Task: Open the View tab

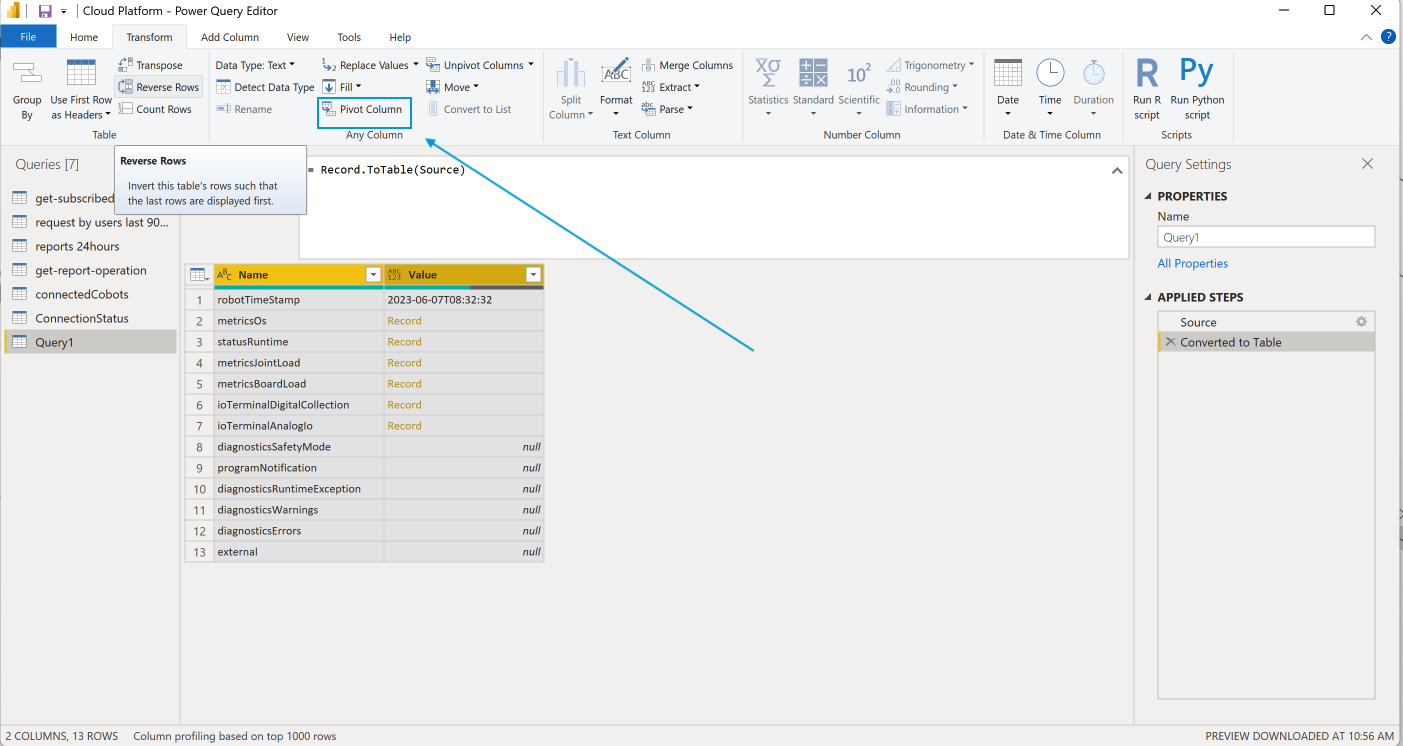Action: coord(297,37)
